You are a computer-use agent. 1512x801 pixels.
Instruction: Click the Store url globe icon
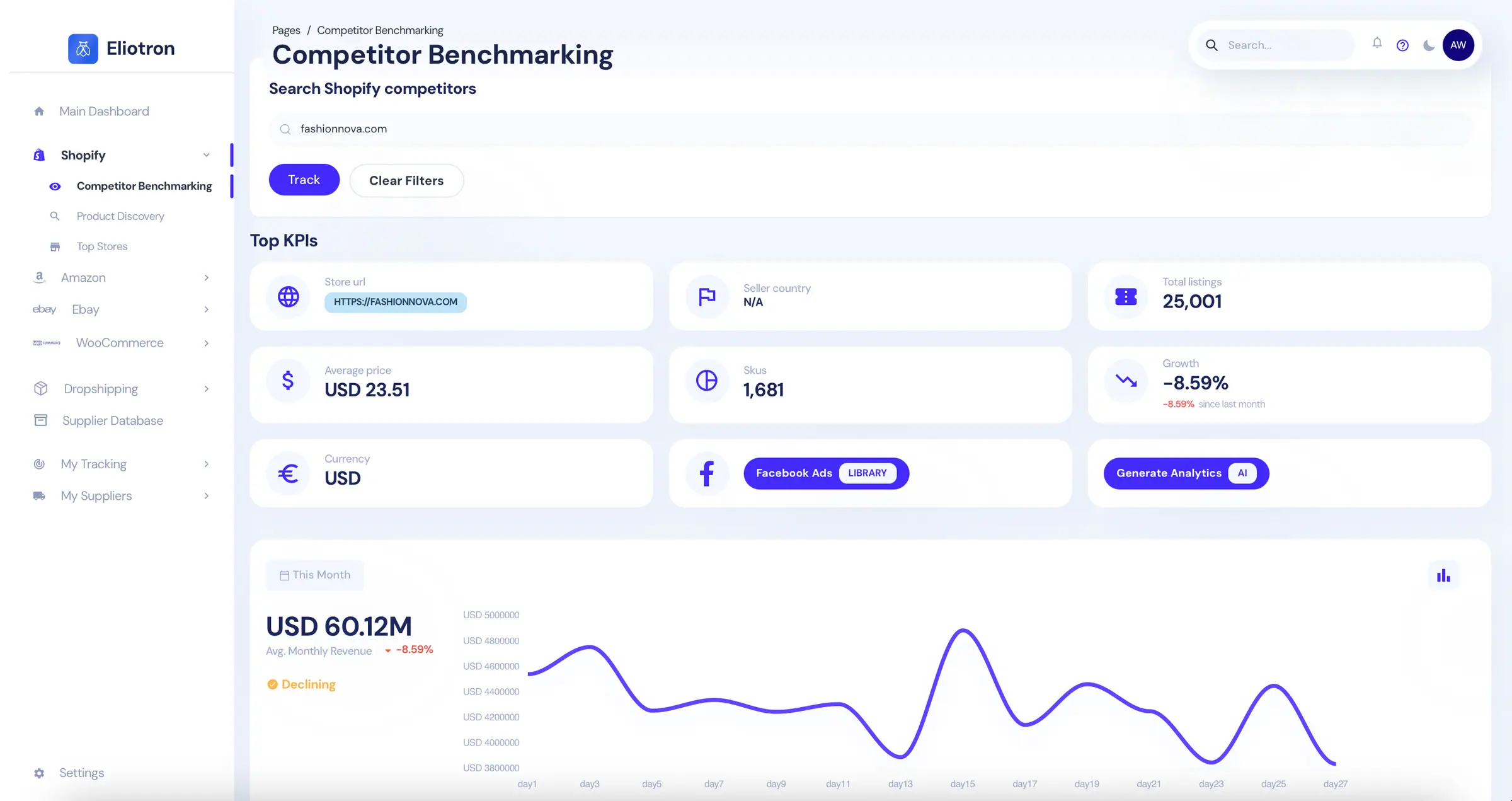[x=289, y=297]
